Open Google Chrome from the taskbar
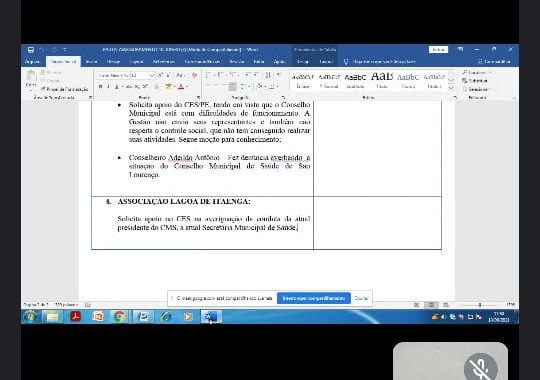This screenshot has width=540, height=380. click(x=120, y=317)
